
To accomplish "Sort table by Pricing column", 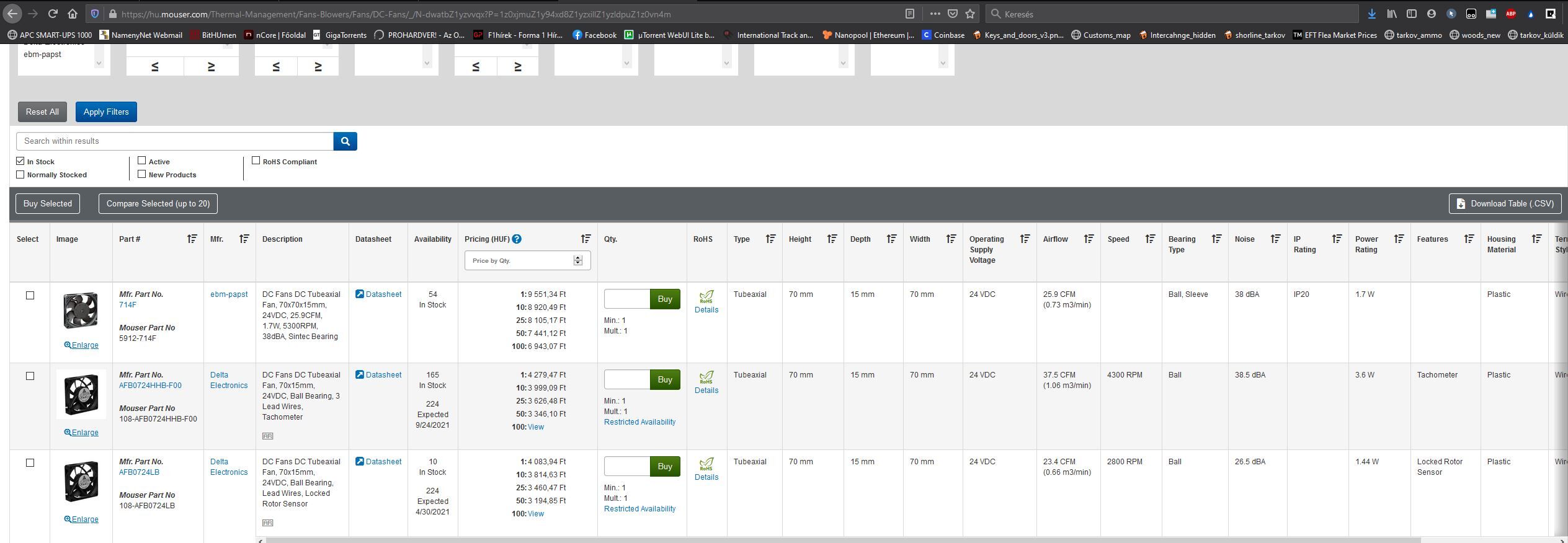I will (x=586, y=239).
